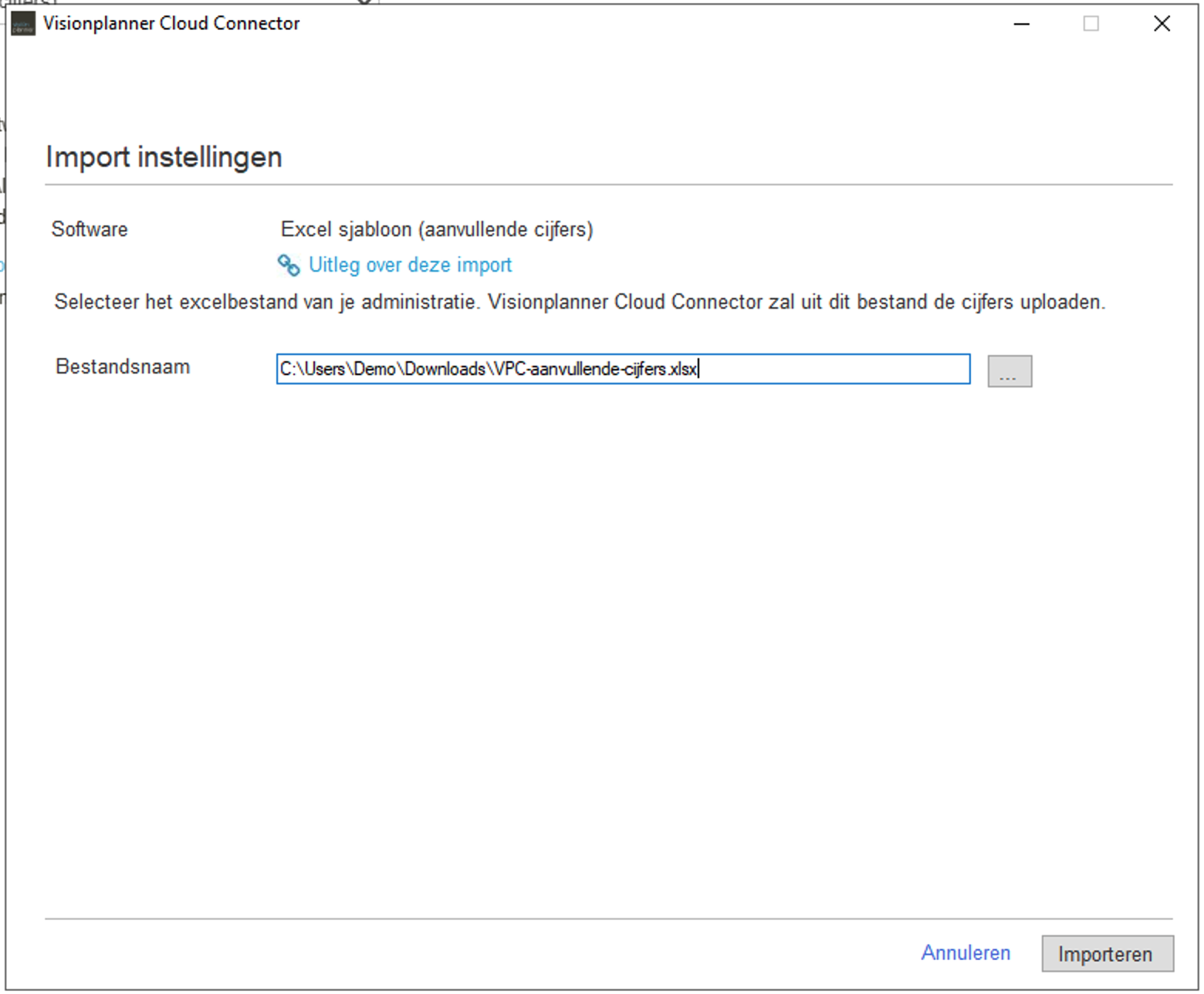This screenshot has width=1204, height=994.
Task: Click the chain link icon beside Uitleg
Action: pyautogui.click(x=289, y=265)
